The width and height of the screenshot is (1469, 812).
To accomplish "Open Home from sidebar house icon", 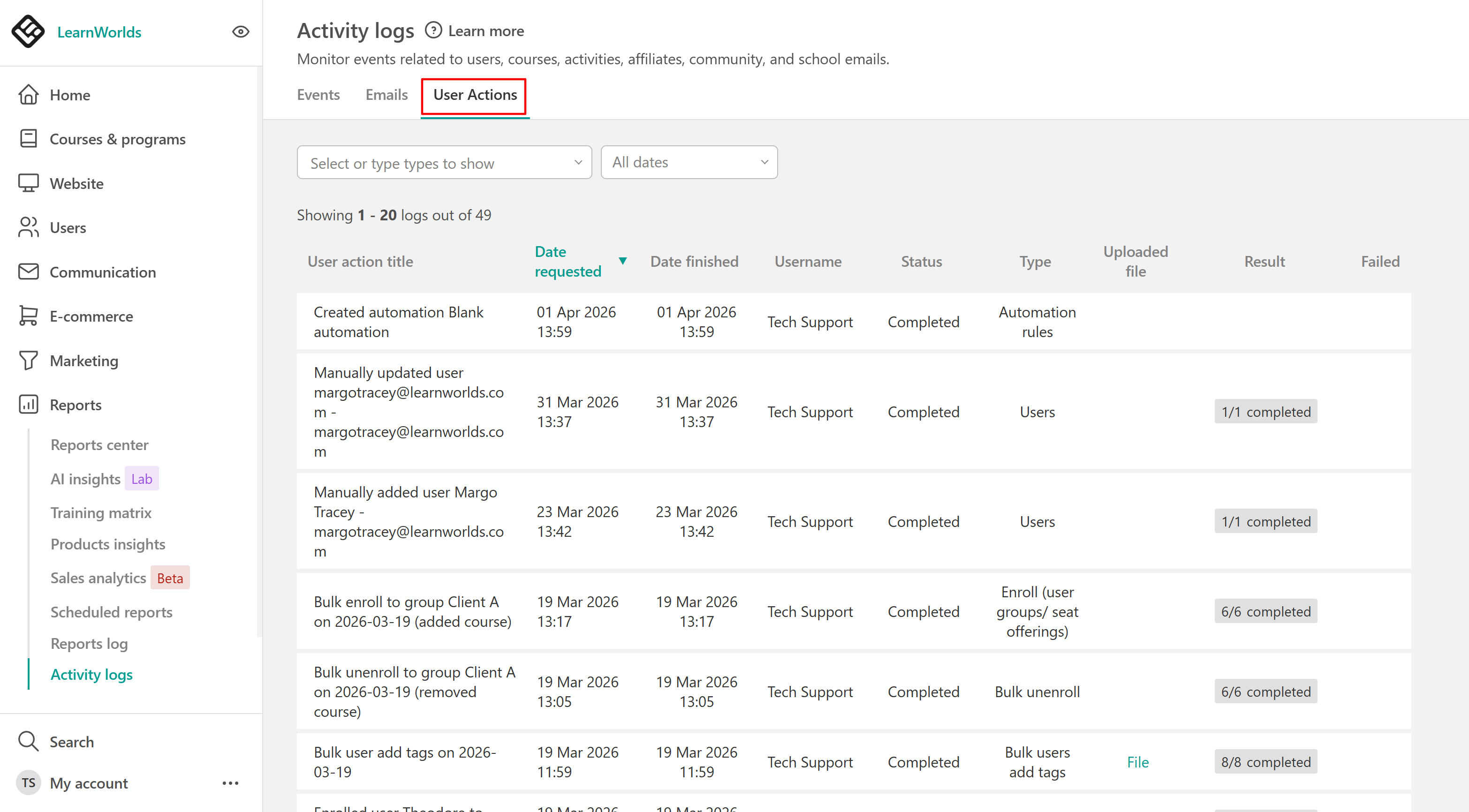I will pos(29,95).
